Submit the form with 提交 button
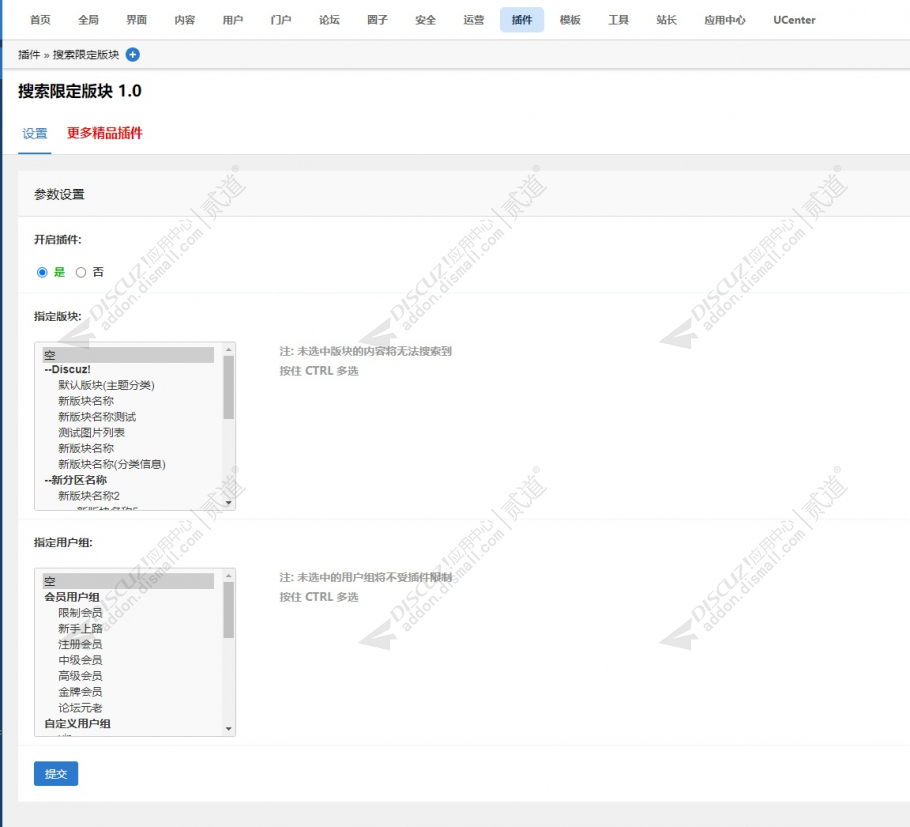 coord(56,774)
